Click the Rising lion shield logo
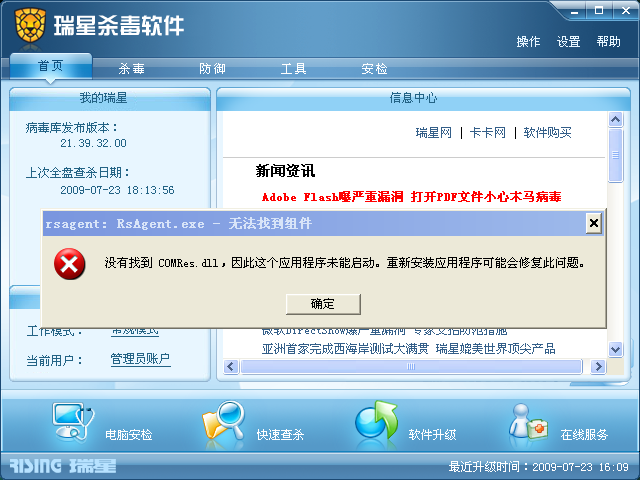The height and width of the screenshot is (480, 640). coord(30,25)
